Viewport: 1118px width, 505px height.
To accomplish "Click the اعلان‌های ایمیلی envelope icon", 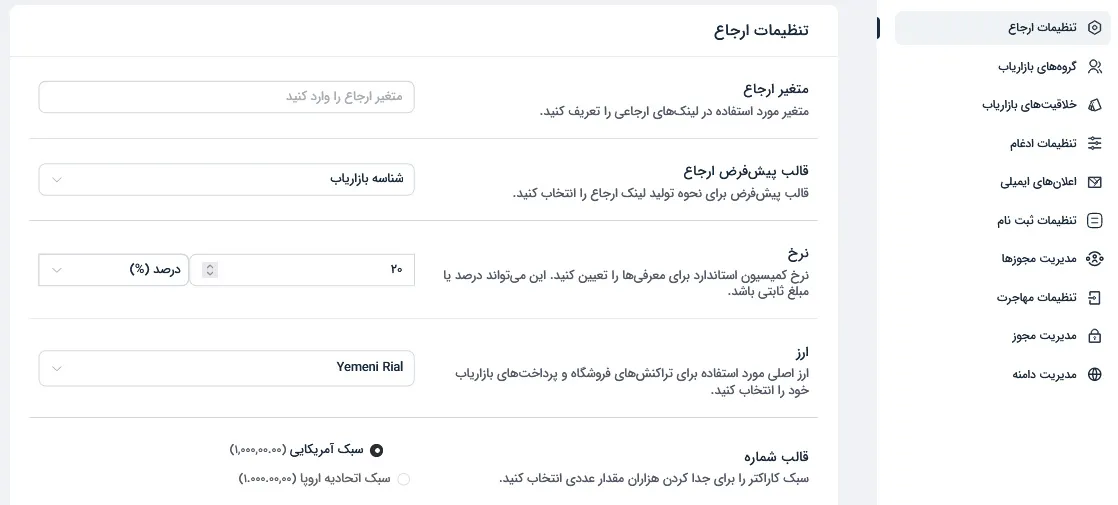I will (x=1094, y=182).
